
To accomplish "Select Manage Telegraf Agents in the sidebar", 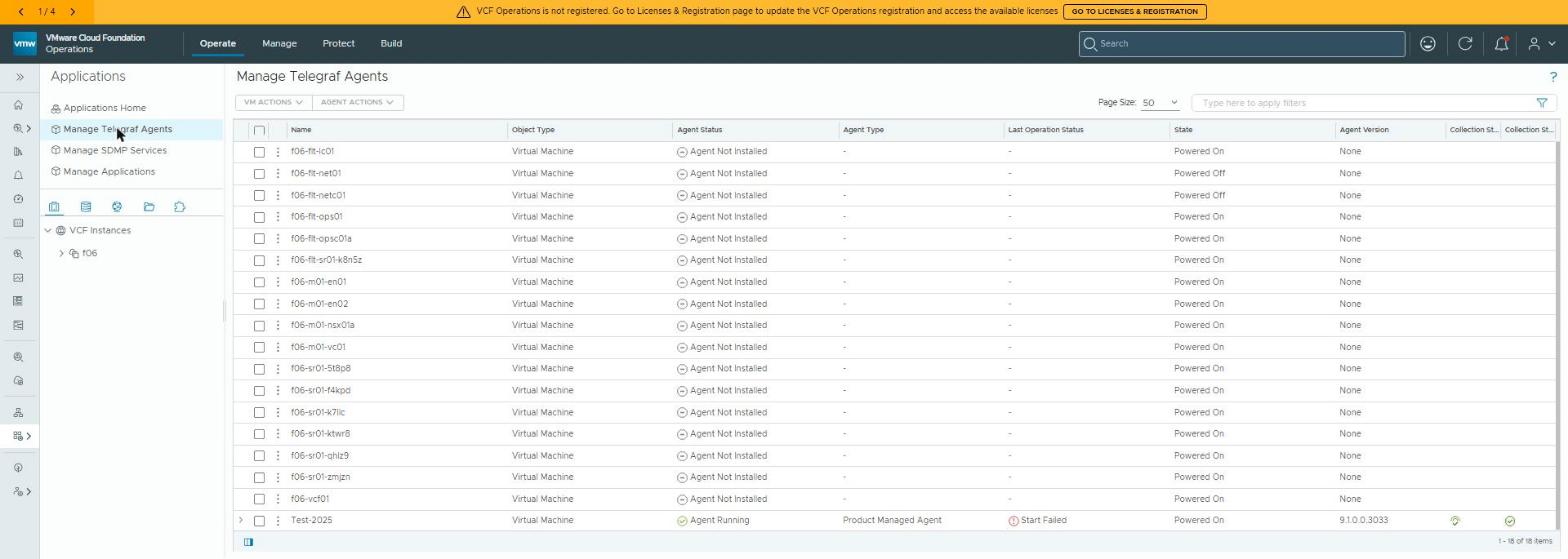I will pyautogui.click(x=117, y=129).
